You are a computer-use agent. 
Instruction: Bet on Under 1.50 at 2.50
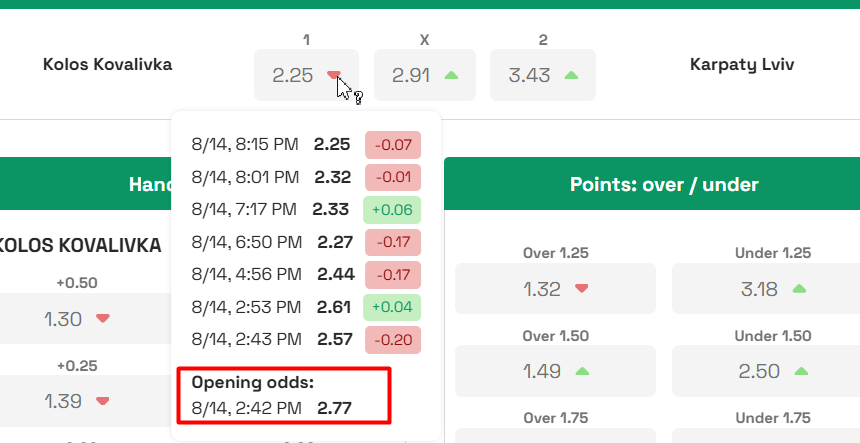[760, 372]
